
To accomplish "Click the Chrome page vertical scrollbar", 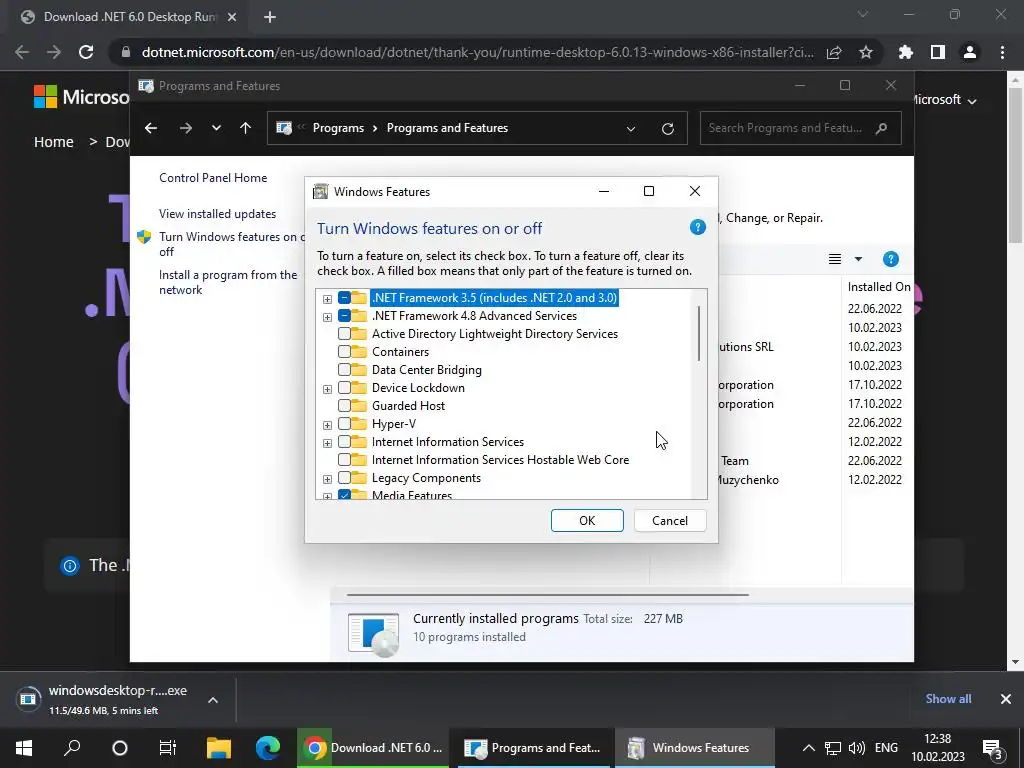I will click(x=1015, y=167).
